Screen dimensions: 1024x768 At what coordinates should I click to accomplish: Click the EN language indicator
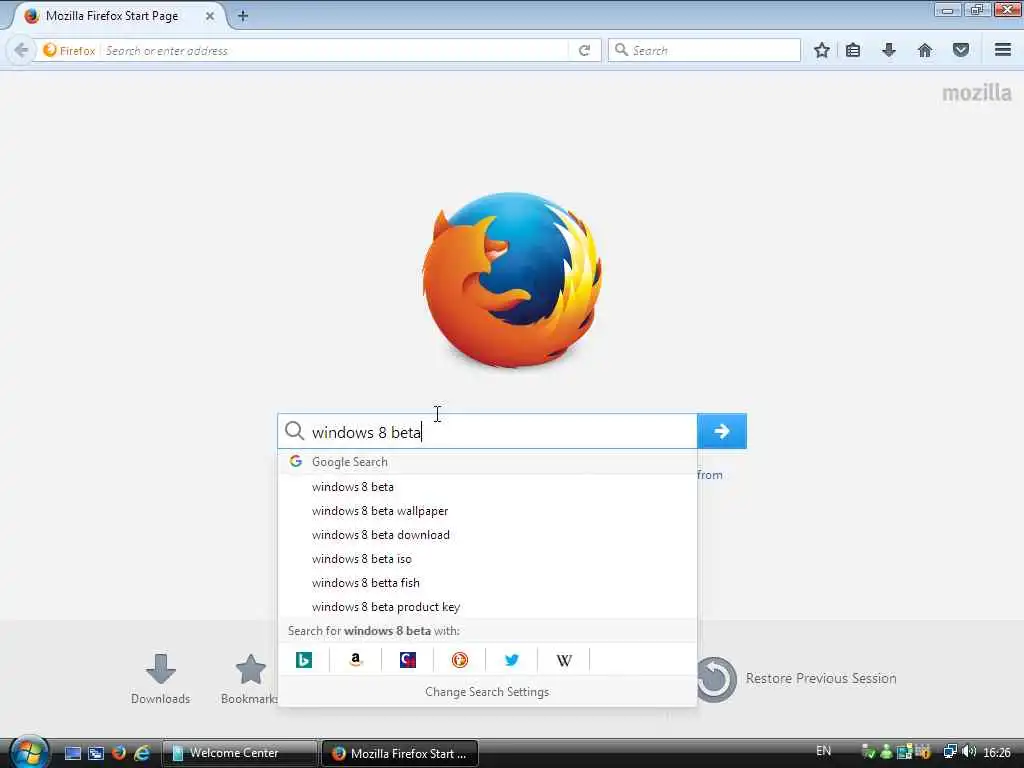coord(824,751)
